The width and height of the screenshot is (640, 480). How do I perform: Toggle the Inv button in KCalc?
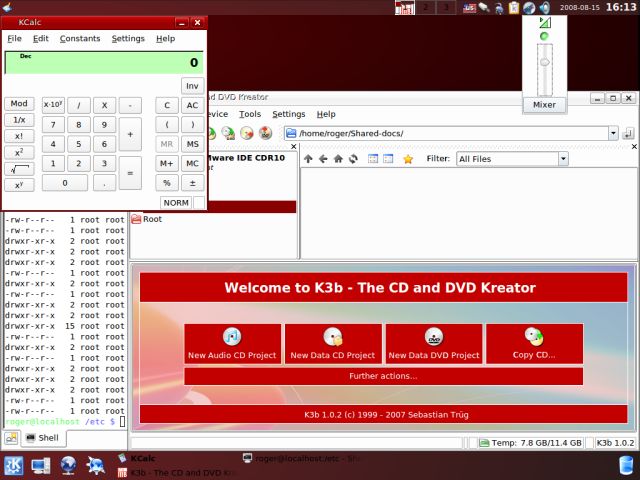[192, 86]
